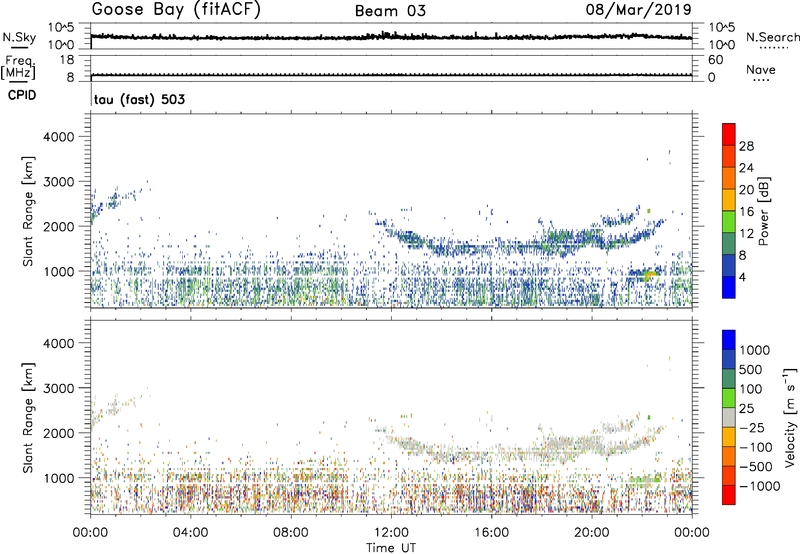
Task: Click the '-25' label on the Velocity color bar
Action: (x=752, y=428)
